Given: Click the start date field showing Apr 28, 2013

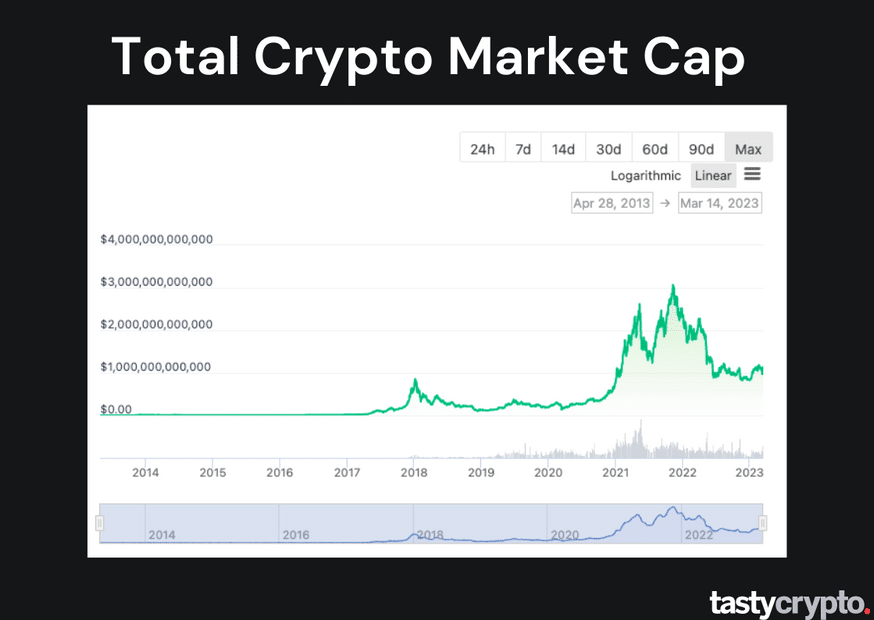Looking at the screenshot, I should 611,202.
